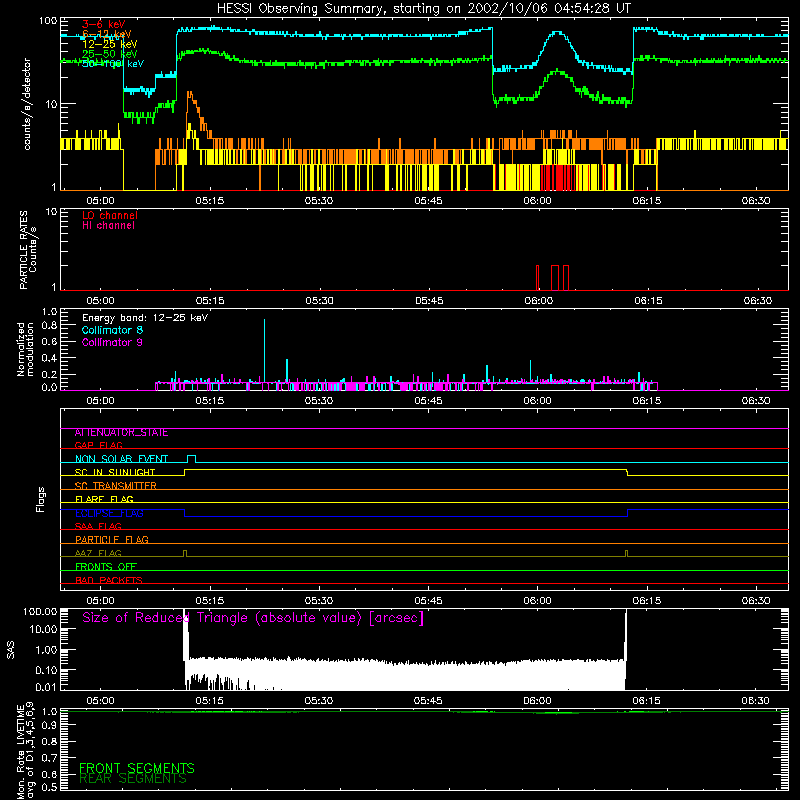Image resolution: width=800 pixels, height=800 pixels.
Task: Click the SAS axis label
Action: pos(11,650)
